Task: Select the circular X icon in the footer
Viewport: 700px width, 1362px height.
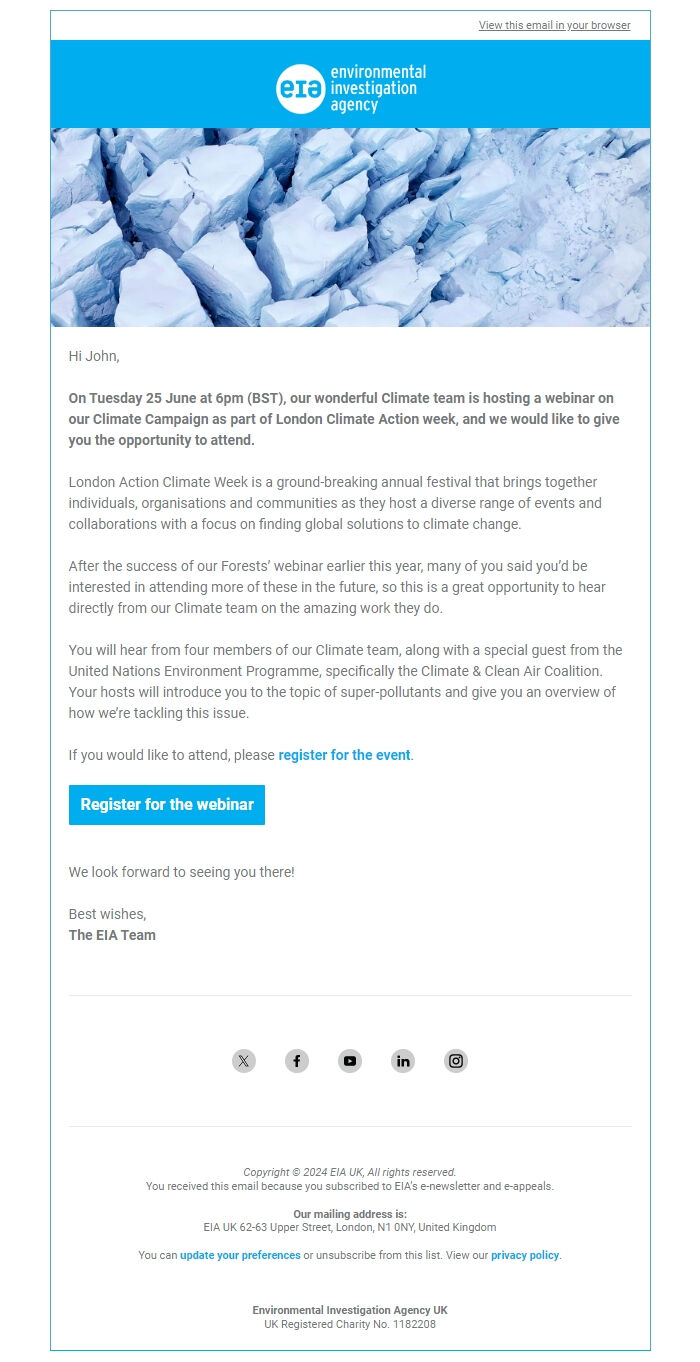Action: (243, 1061)
